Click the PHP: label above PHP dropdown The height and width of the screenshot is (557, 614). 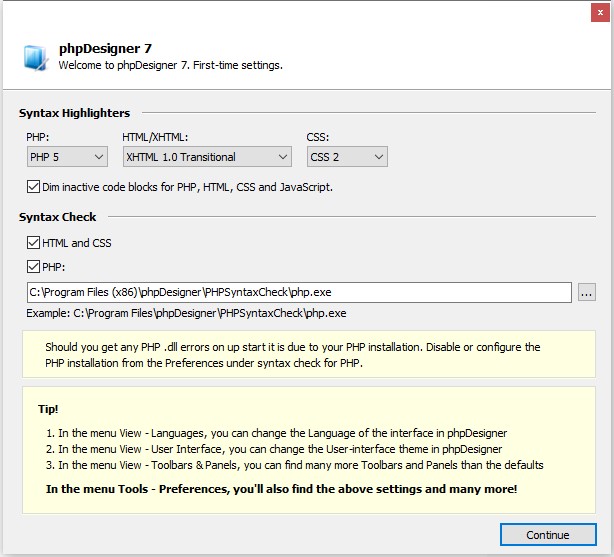point(38,137)
